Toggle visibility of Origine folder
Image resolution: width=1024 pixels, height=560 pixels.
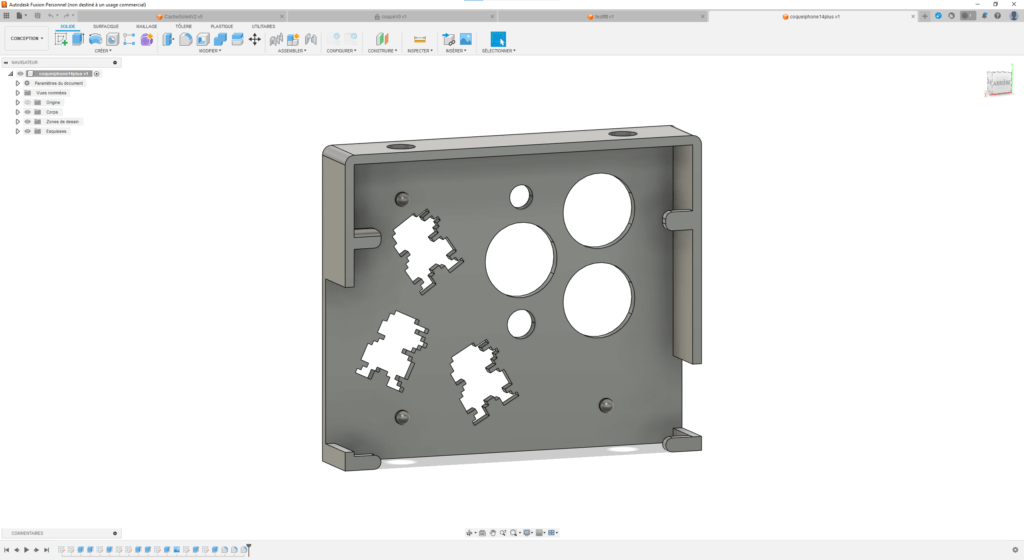click(x=27, y=102)
